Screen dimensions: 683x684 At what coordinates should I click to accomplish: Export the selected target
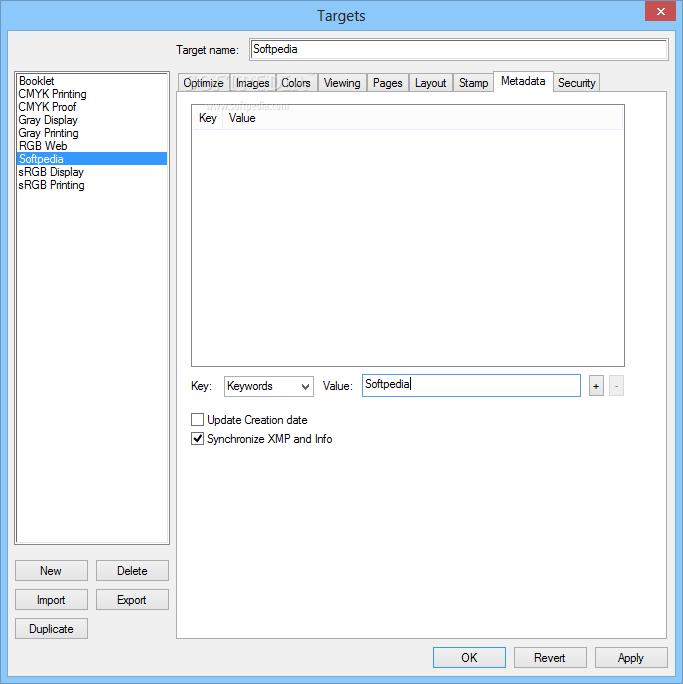click(132, 600)
